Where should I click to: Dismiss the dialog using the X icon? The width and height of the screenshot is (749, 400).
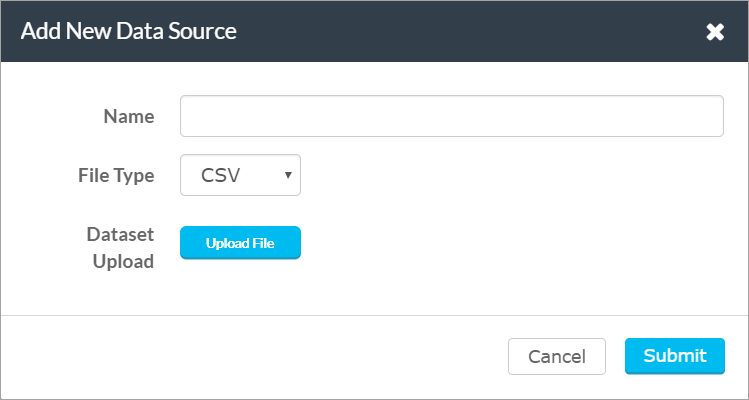pos(715,32)
